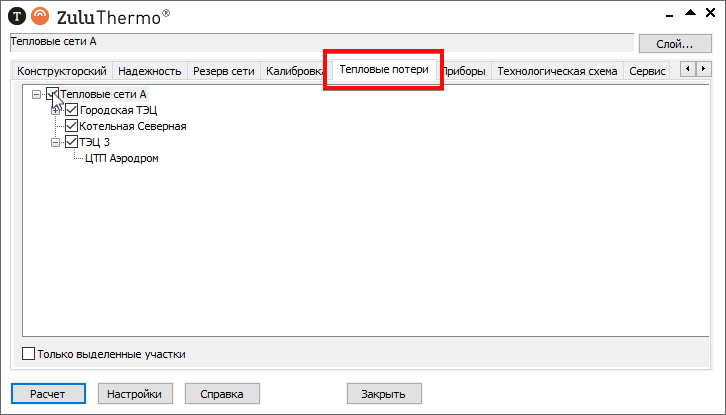Switch to the Надежность tab
This screenshot has width=726, height=415.
click(149, 71)
